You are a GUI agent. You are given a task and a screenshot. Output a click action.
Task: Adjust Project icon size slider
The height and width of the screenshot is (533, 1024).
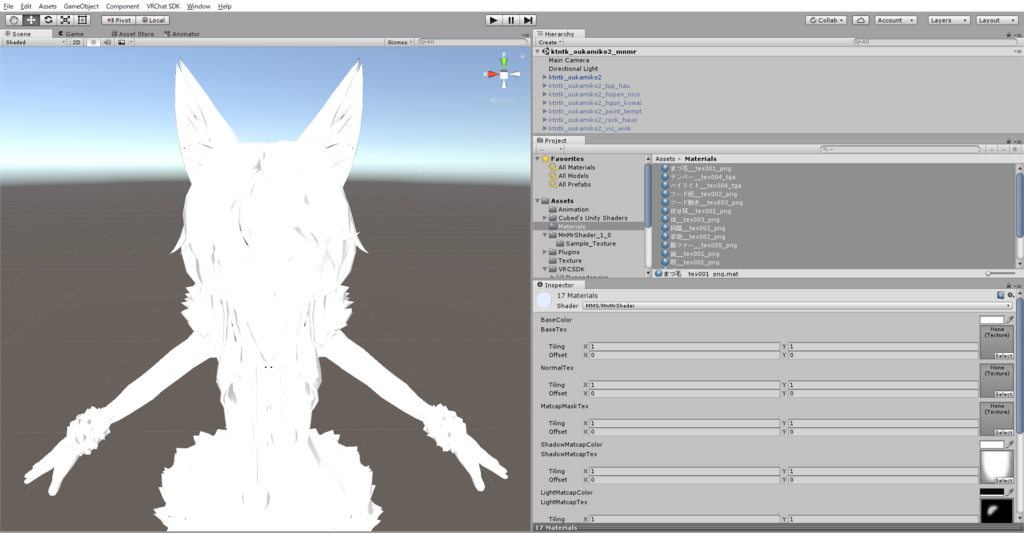click(x=1000, y=273)
